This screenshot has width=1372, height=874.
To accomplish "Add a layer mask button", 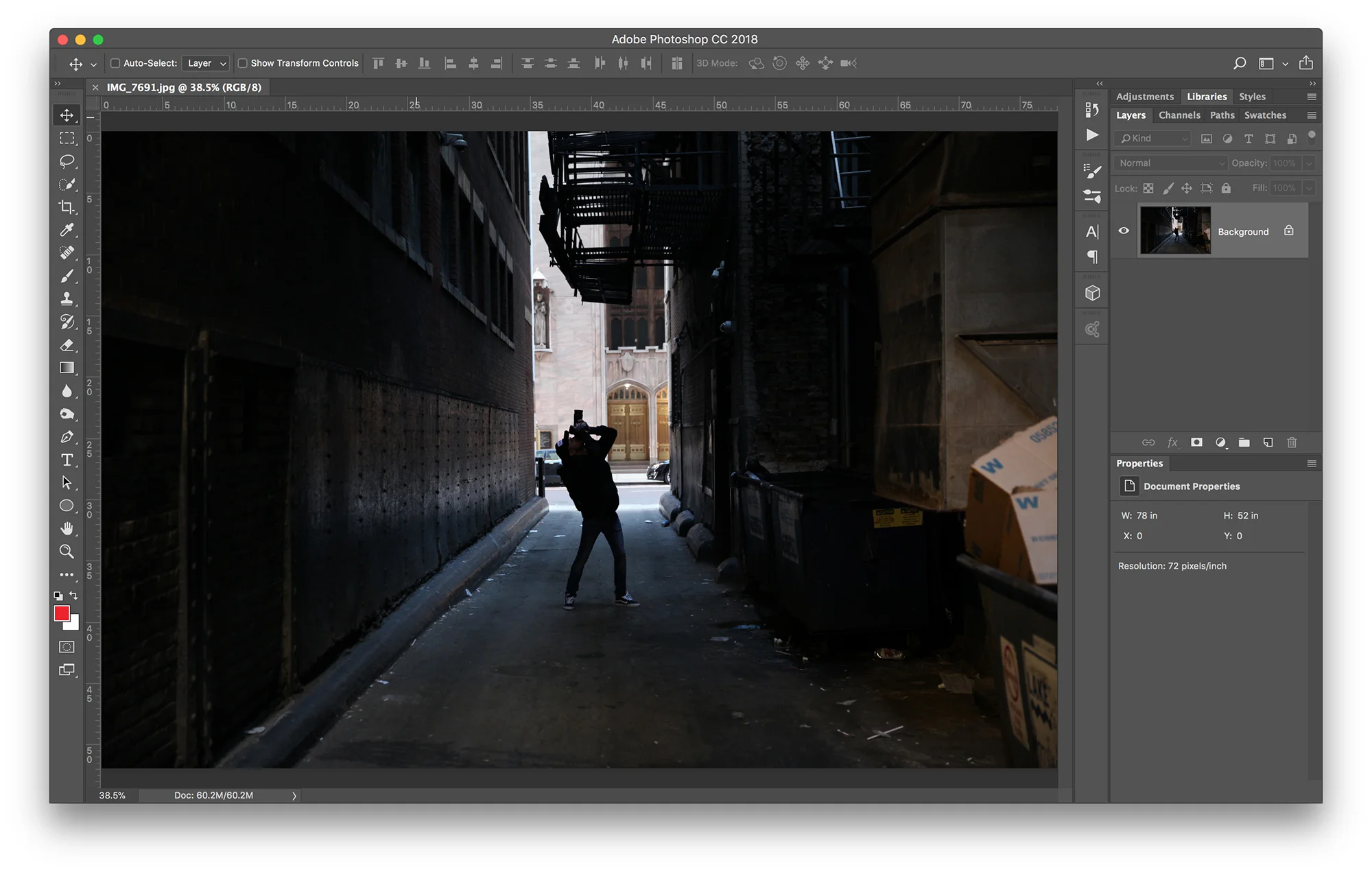I will 1196,442.
